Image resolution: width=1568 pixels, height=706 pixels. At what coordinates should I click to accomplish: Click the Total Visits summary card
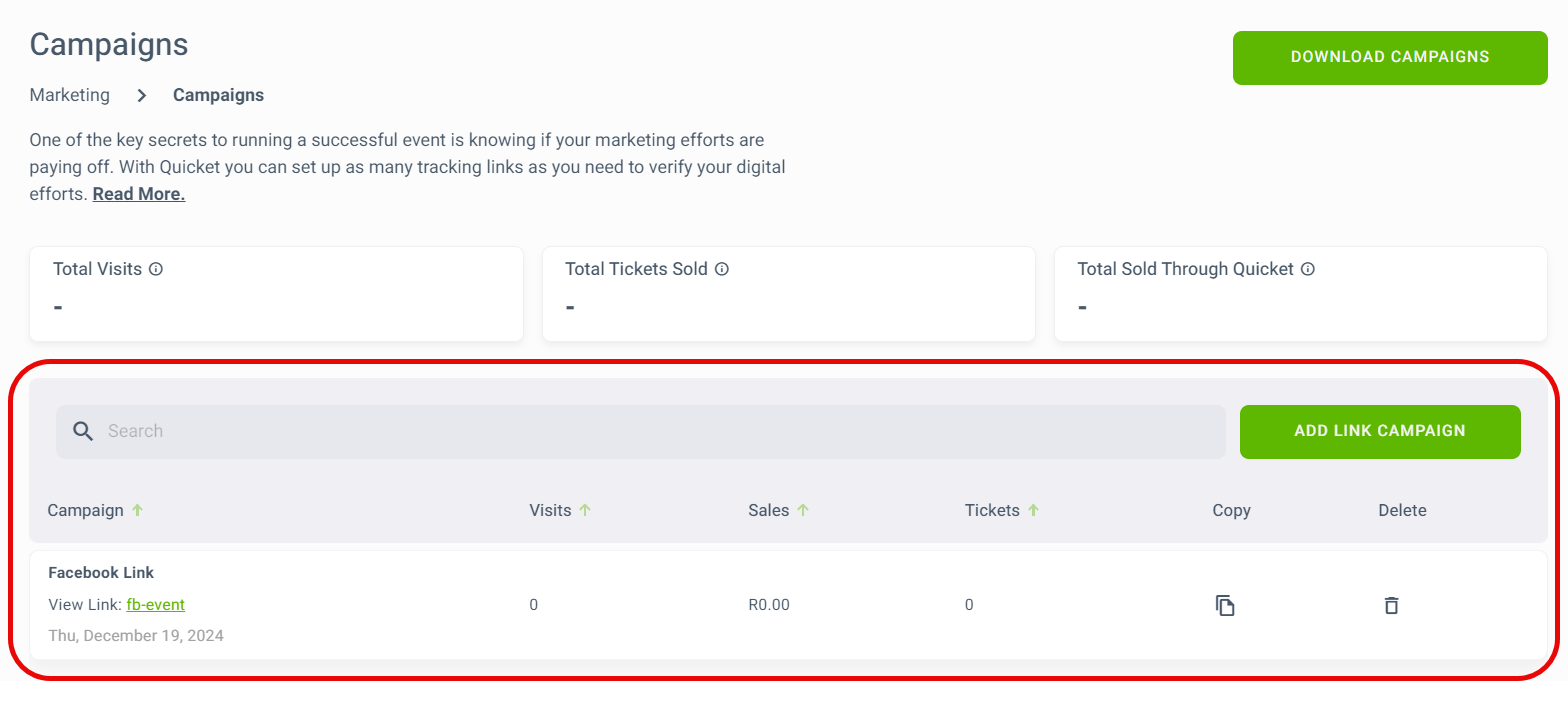[277, 294]
